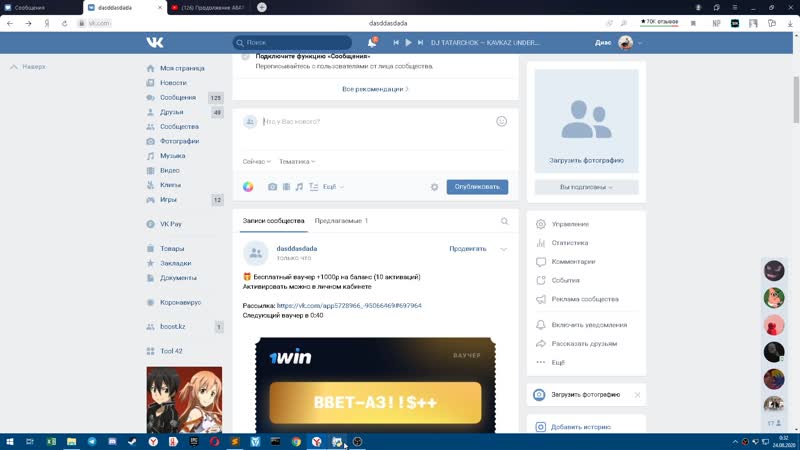Image resolution: width=800 pixels, height=450 pixels.
Task: Open the post settings gear icon
Action: point(434,187)
